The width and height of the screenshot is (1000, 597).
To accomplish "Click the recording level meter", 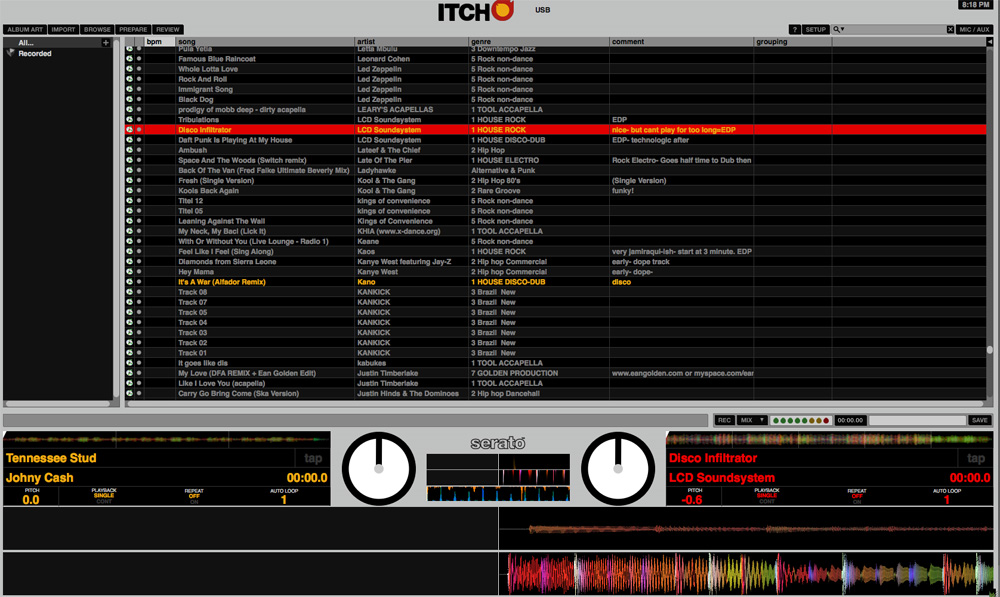I will (x=800, y=420).
